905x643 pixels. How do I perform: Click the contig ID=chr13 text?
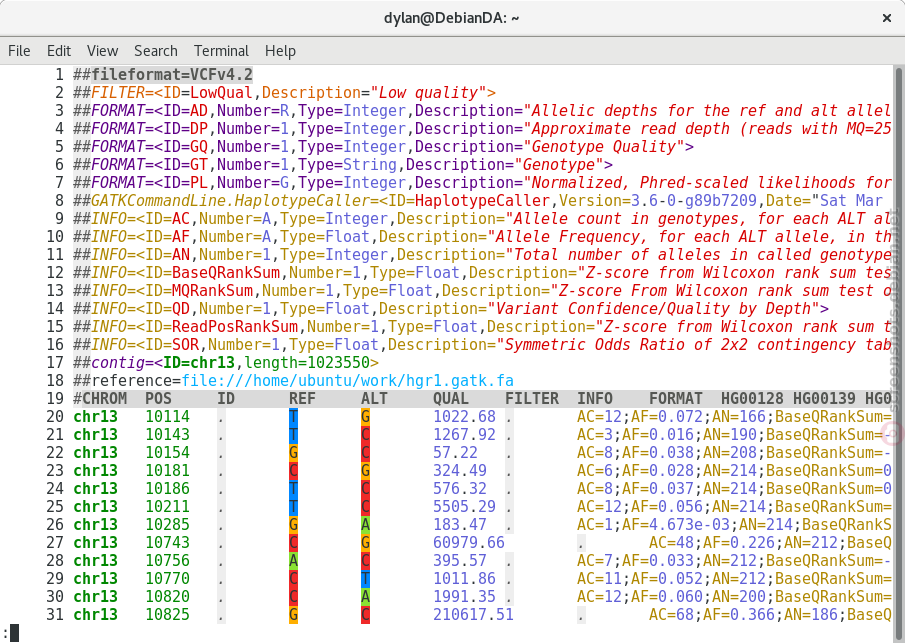click(x=199, y=362)
